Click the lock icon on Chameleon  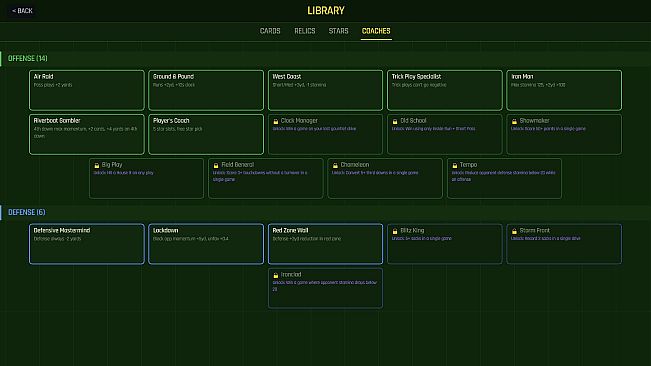(x=335, y=165)
